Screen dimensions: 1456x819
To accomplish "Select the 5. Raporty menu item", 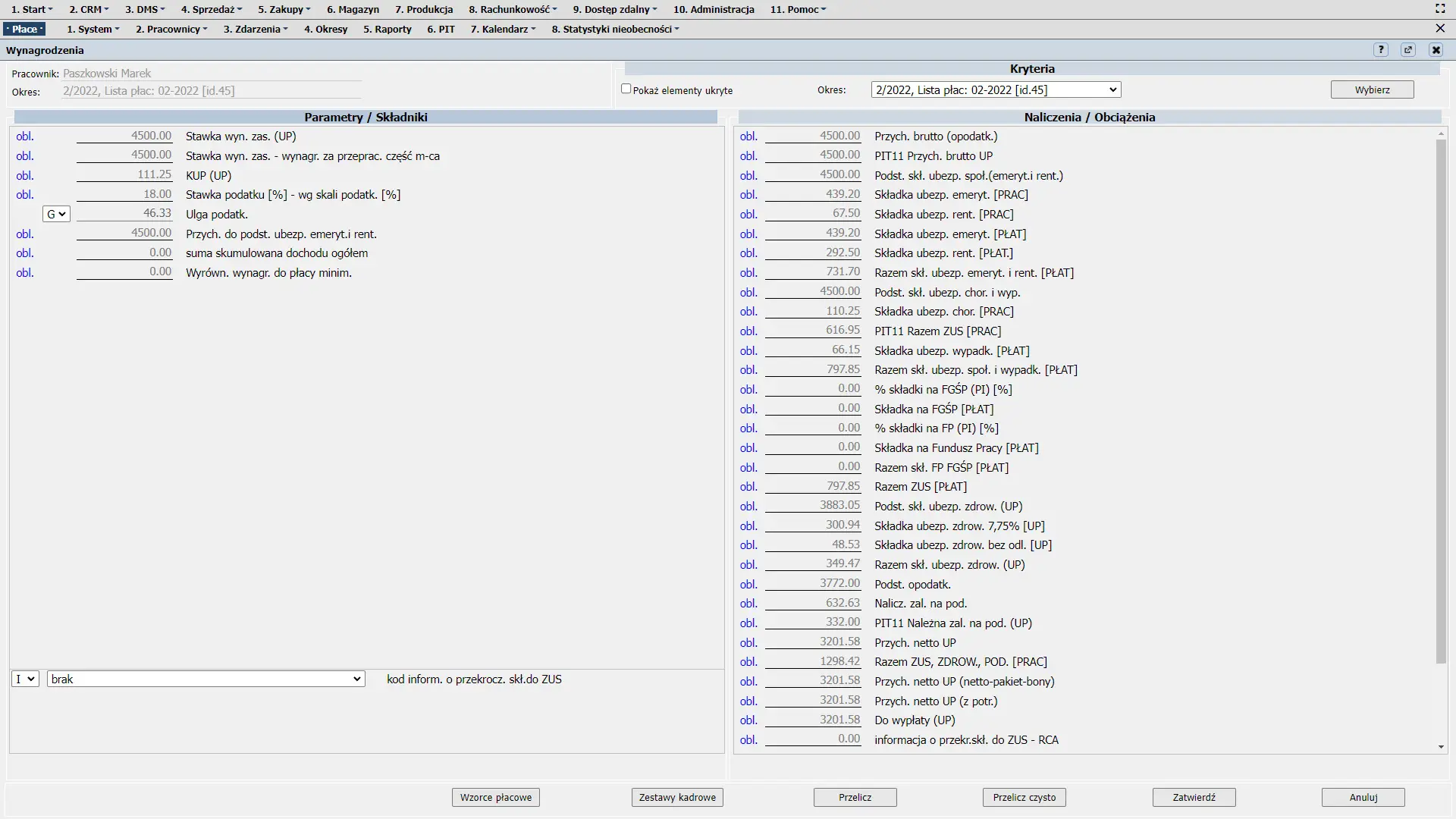I will point(387,29).
